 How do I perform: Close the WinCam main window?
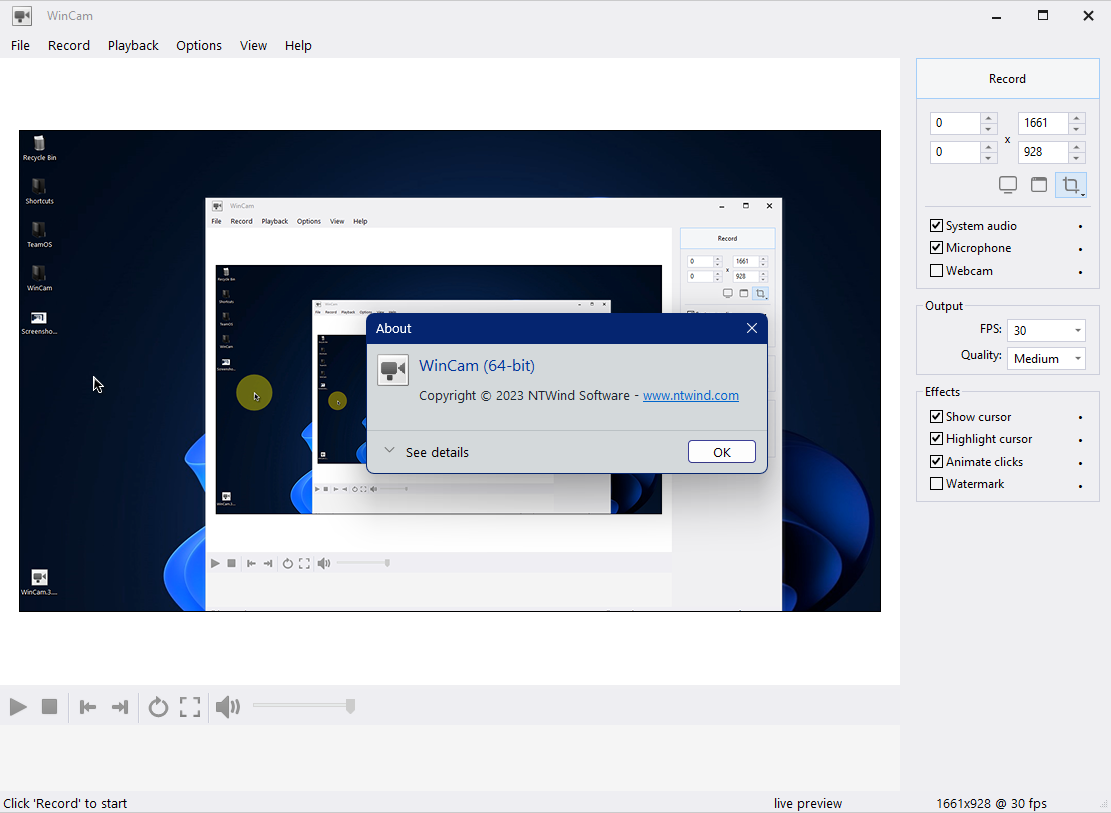coord(1088,16)
